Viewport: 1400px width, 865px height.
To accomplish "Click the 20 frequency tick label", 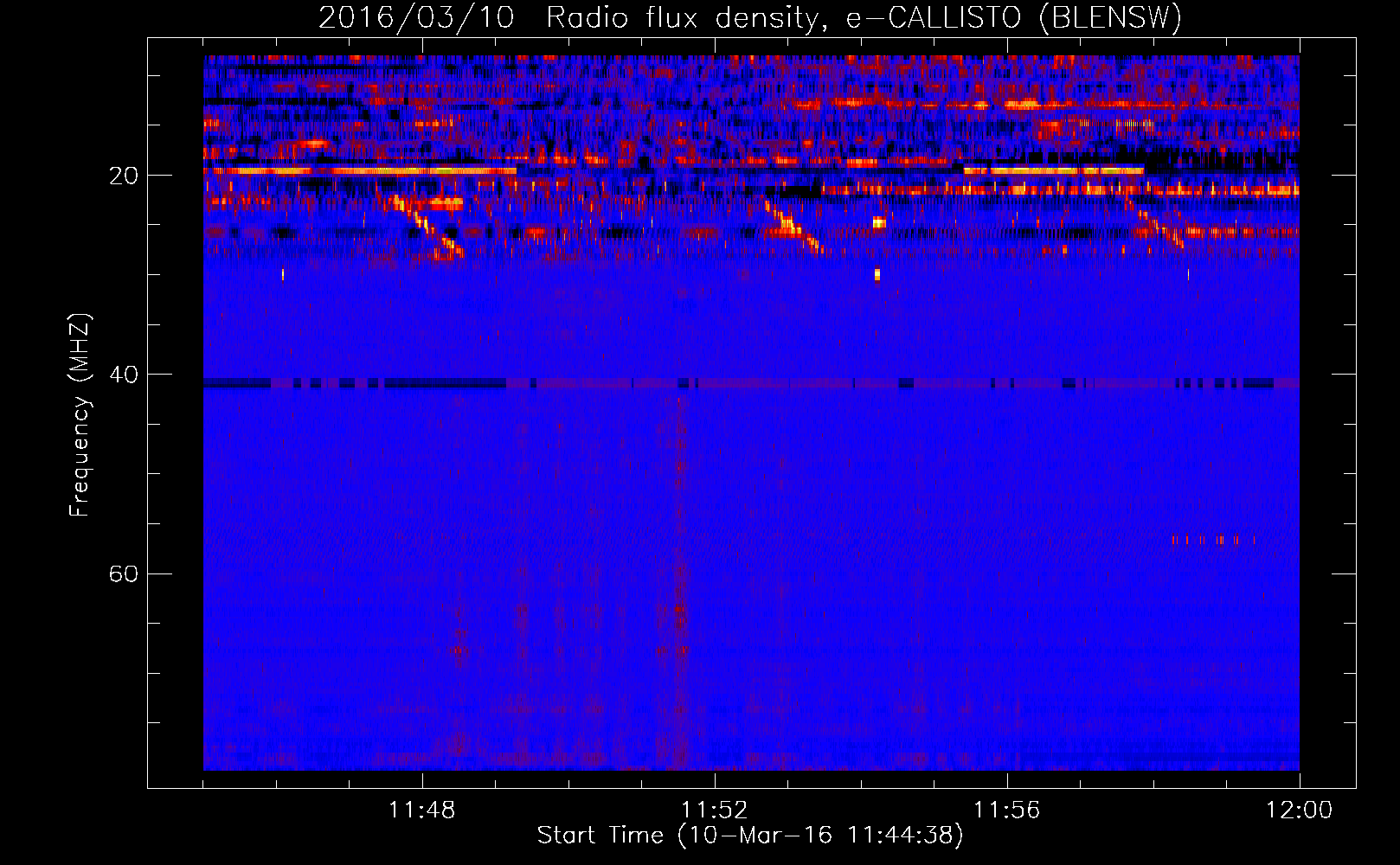I will [x=124, y=176].
